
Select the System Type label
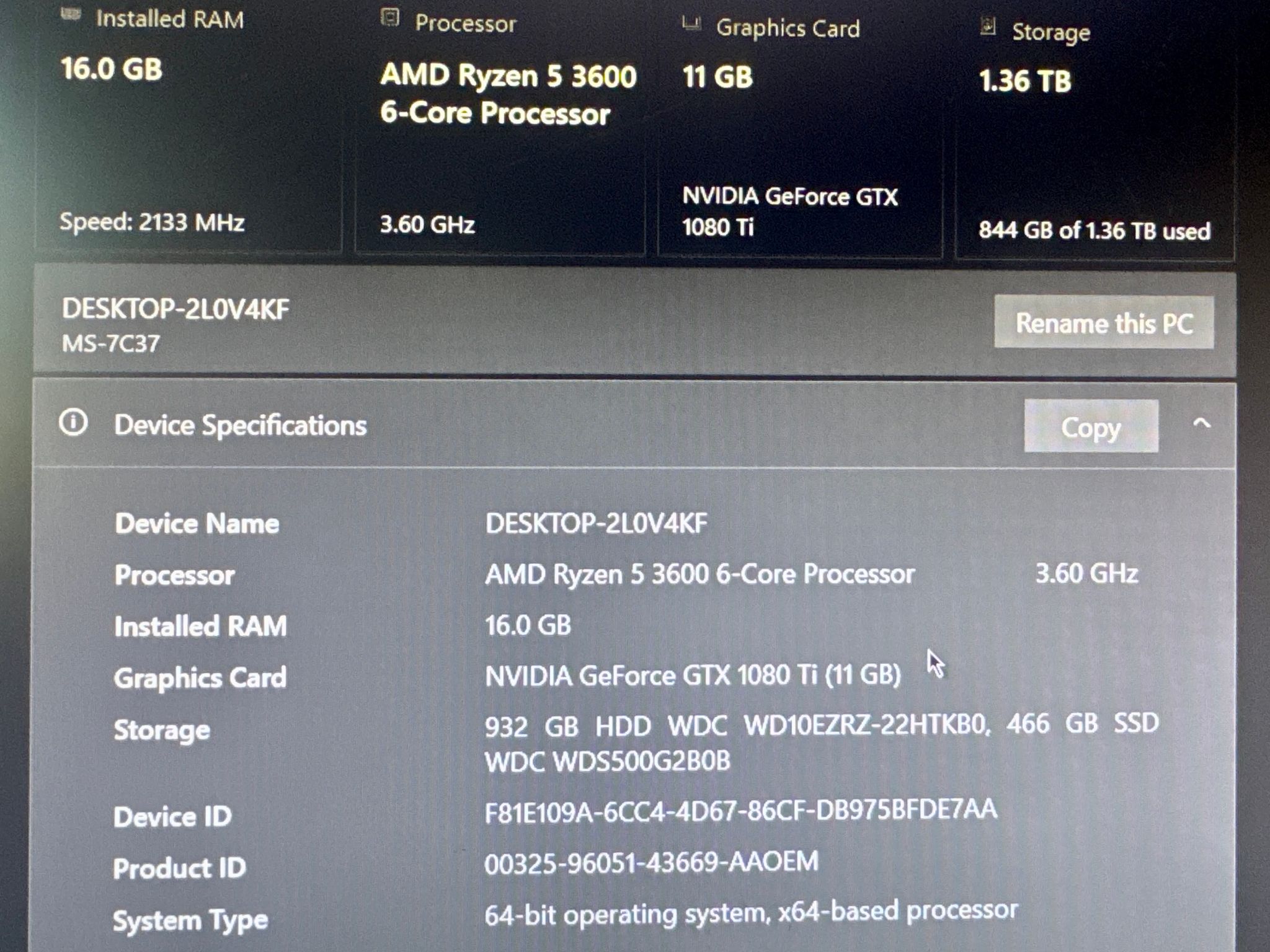pyautogui.click(x=190, y=921)
